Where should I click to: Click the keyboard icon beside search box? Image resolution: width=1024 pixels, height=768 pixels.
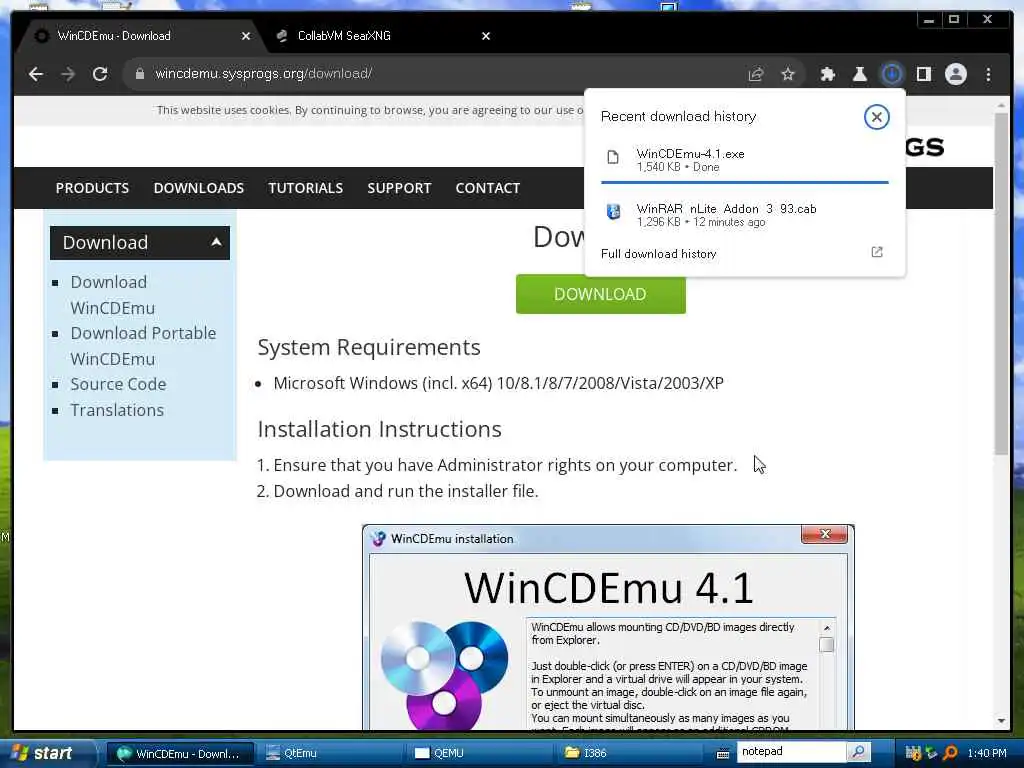click(x=723, y=753)
